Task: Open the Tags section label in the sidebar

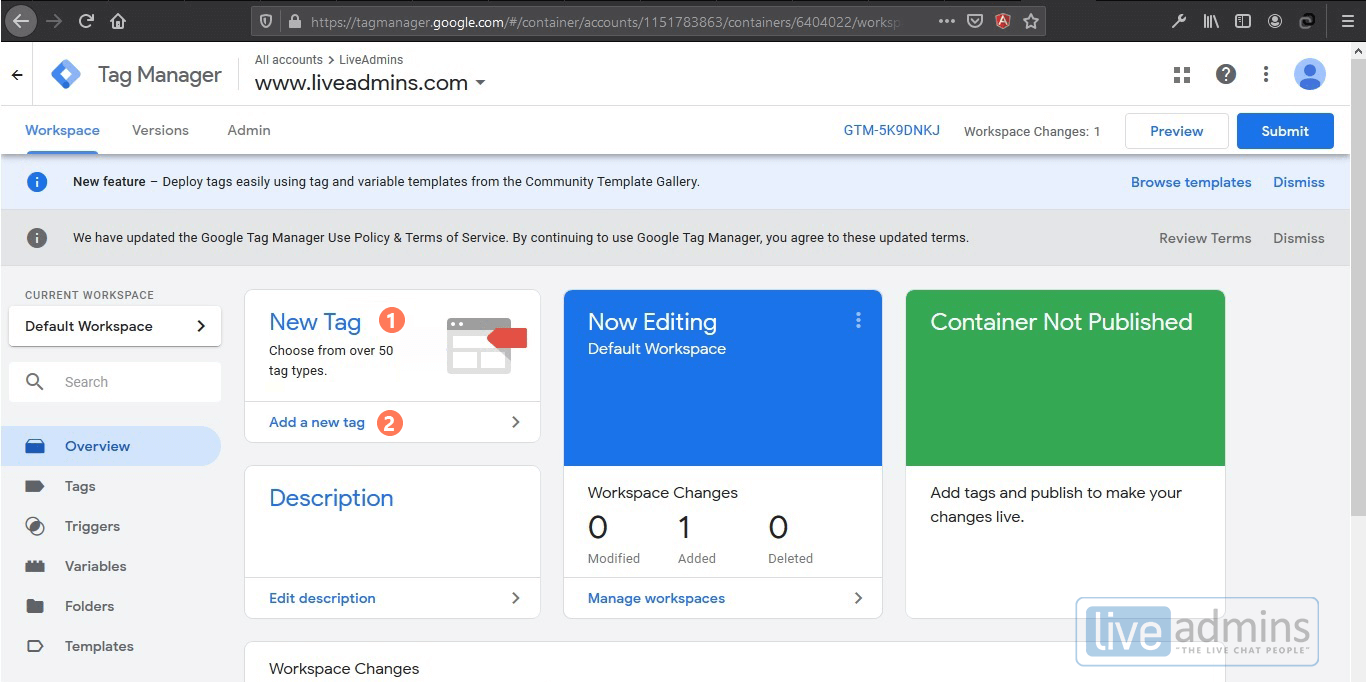Action: click(x=80, y=486)
